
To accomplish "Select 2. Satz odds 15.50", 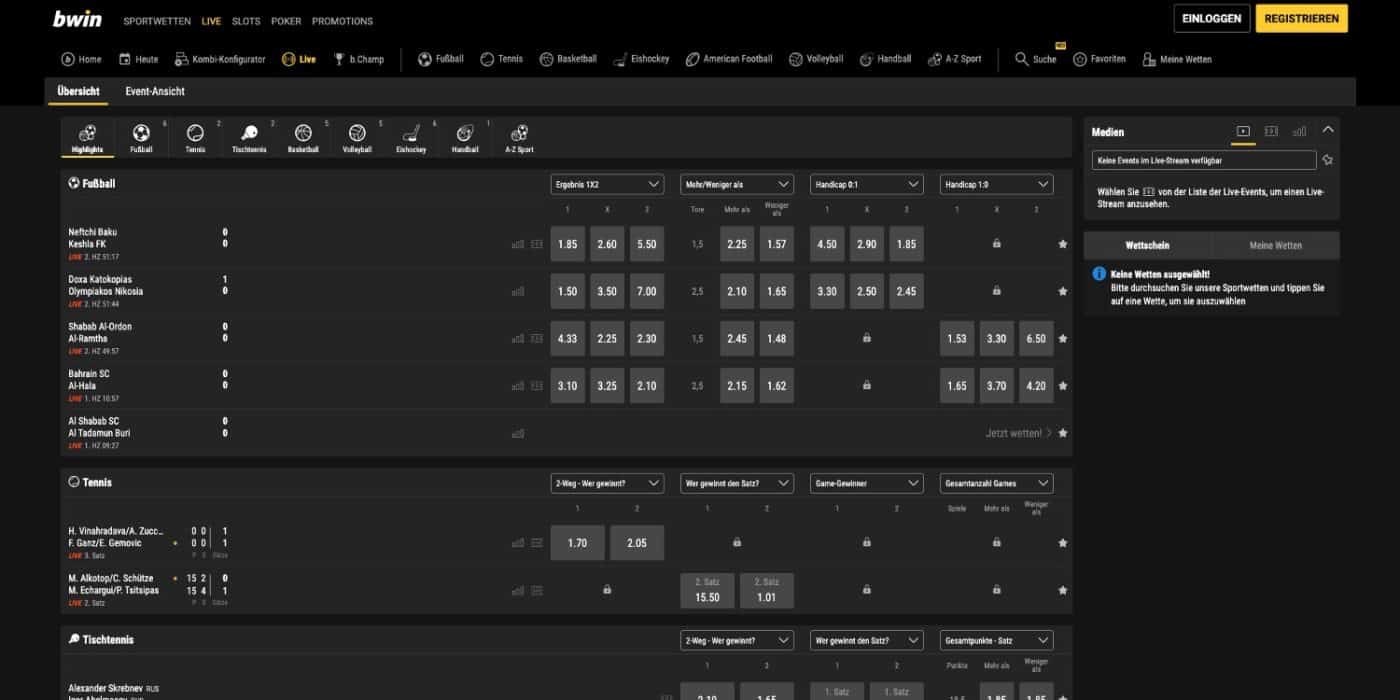I will [707, 590].
